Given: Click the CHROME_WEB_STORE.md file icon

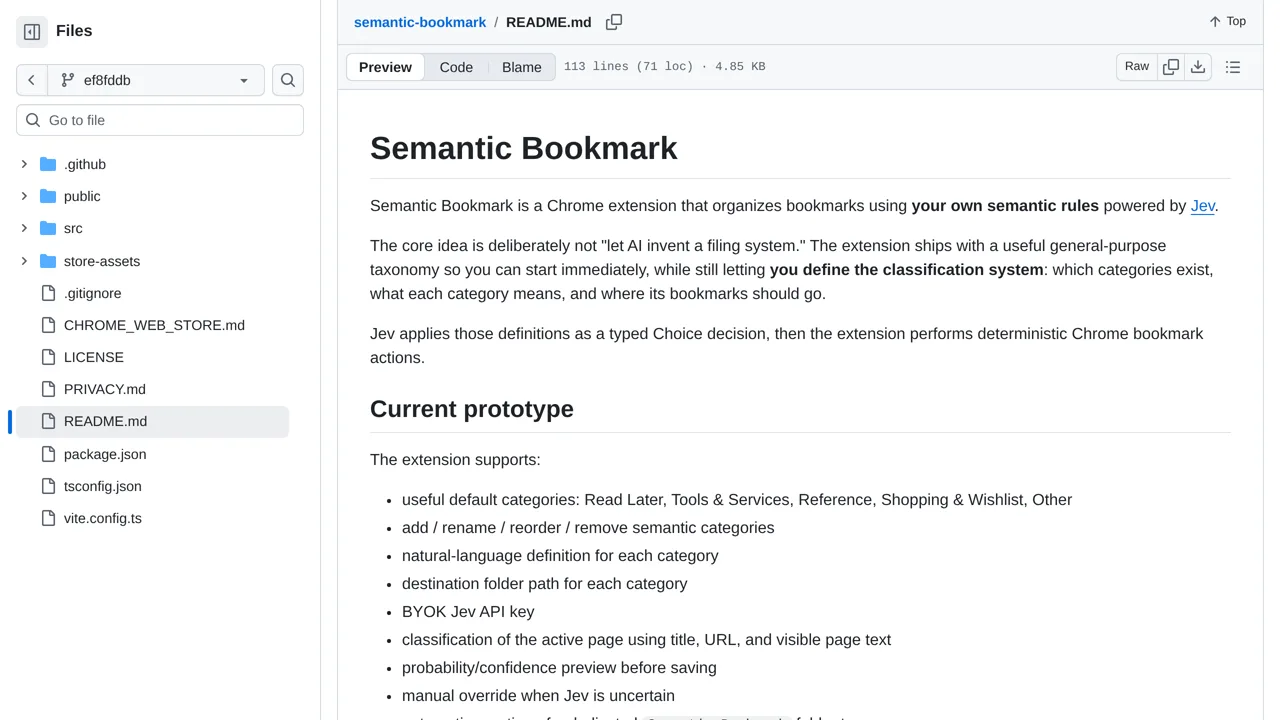Looking at the screenshot, I should click(48, 325).
